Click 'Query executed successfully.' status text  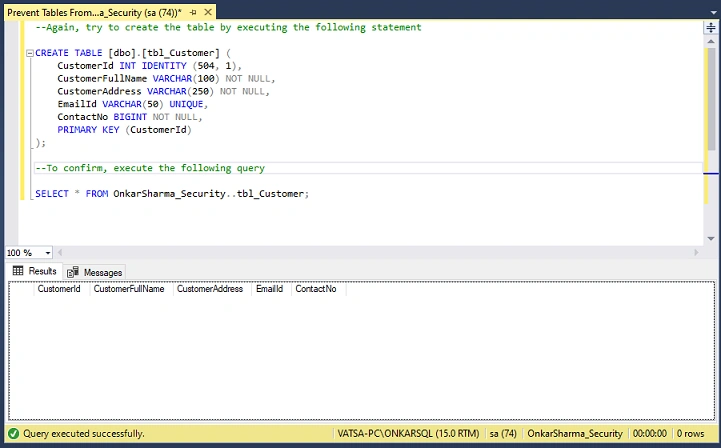click(84, 434)
